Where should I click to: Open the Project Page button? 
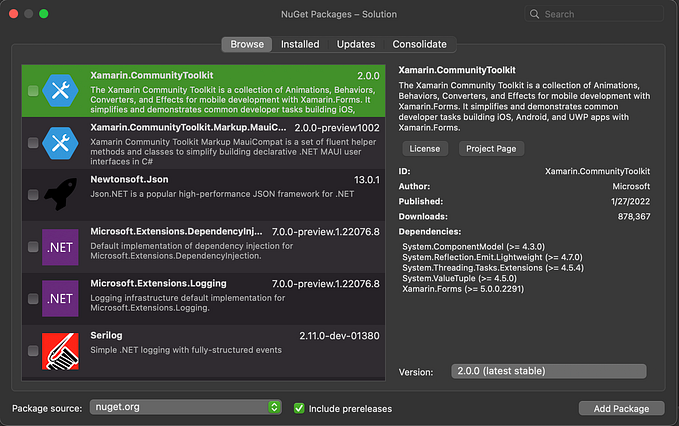[x=491, y=148]
